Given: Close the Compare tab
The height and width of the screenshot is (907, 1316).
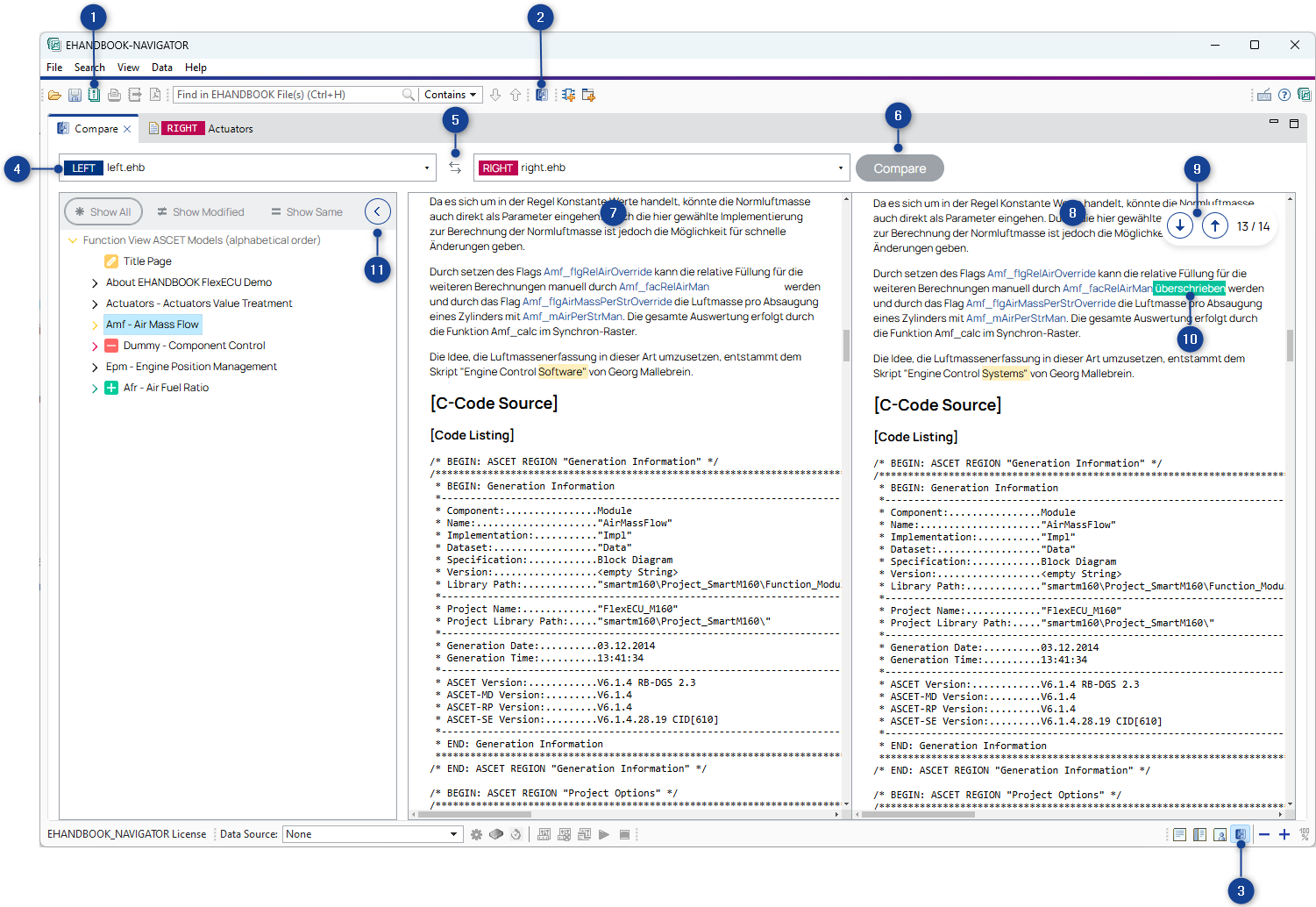Looking at the screenshot, I should click(x=127, y=129).
